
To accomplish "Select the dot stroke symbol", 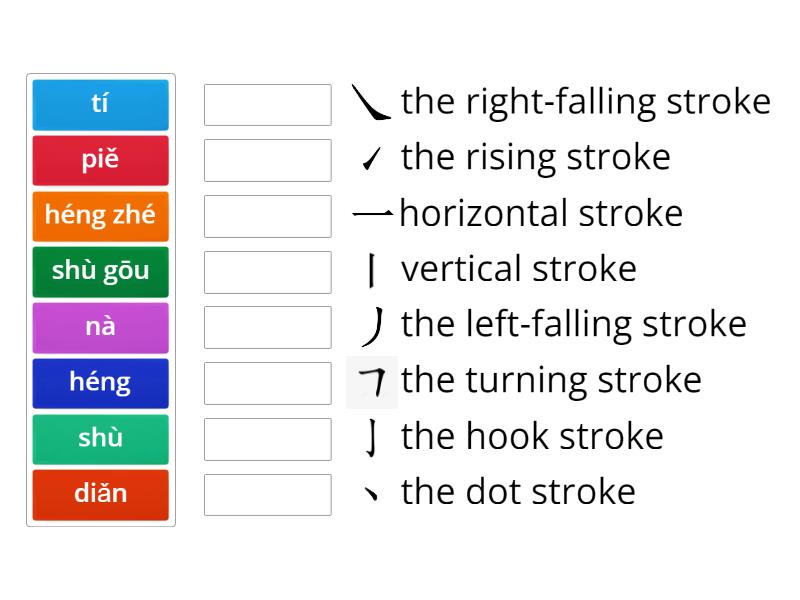I will [x=371, y=491].
